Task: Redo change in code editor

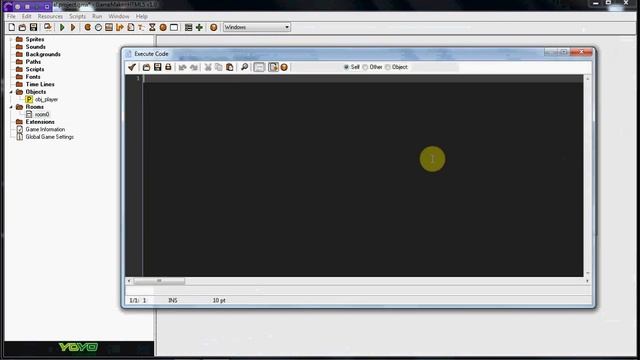Action: pos(193,67)
